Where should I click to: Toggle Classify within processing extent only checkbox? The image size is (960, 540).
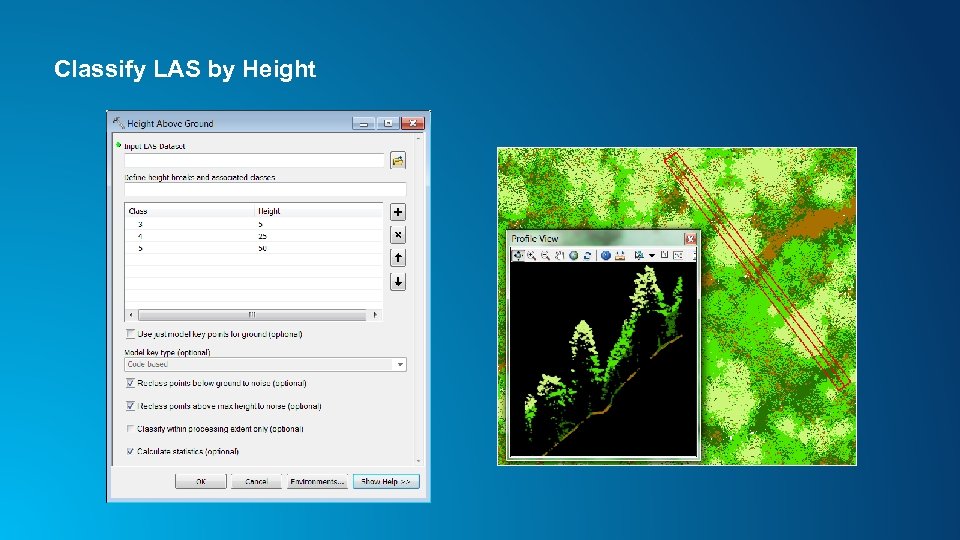click(x=130, y=429)
